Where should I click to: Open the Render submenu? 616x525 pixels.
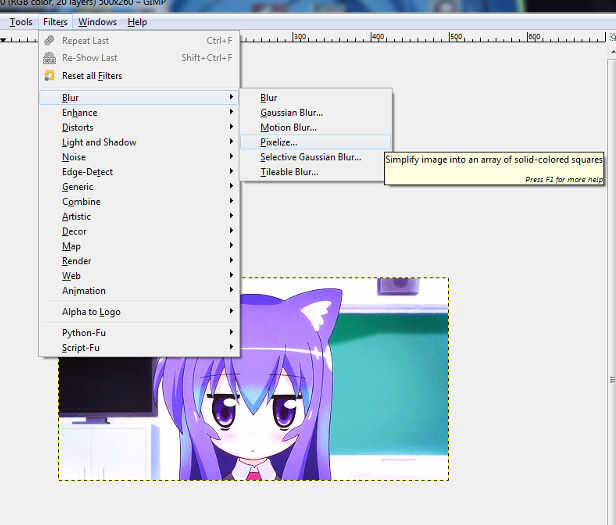[139, 261]
